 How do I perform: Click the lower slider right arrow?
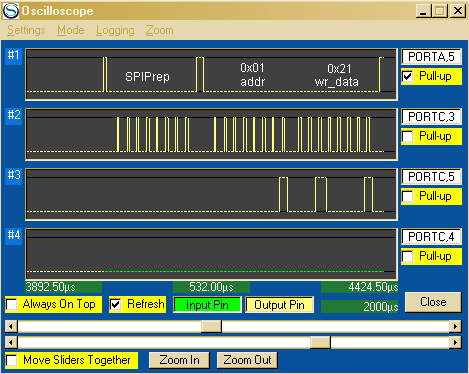point(455,342)
